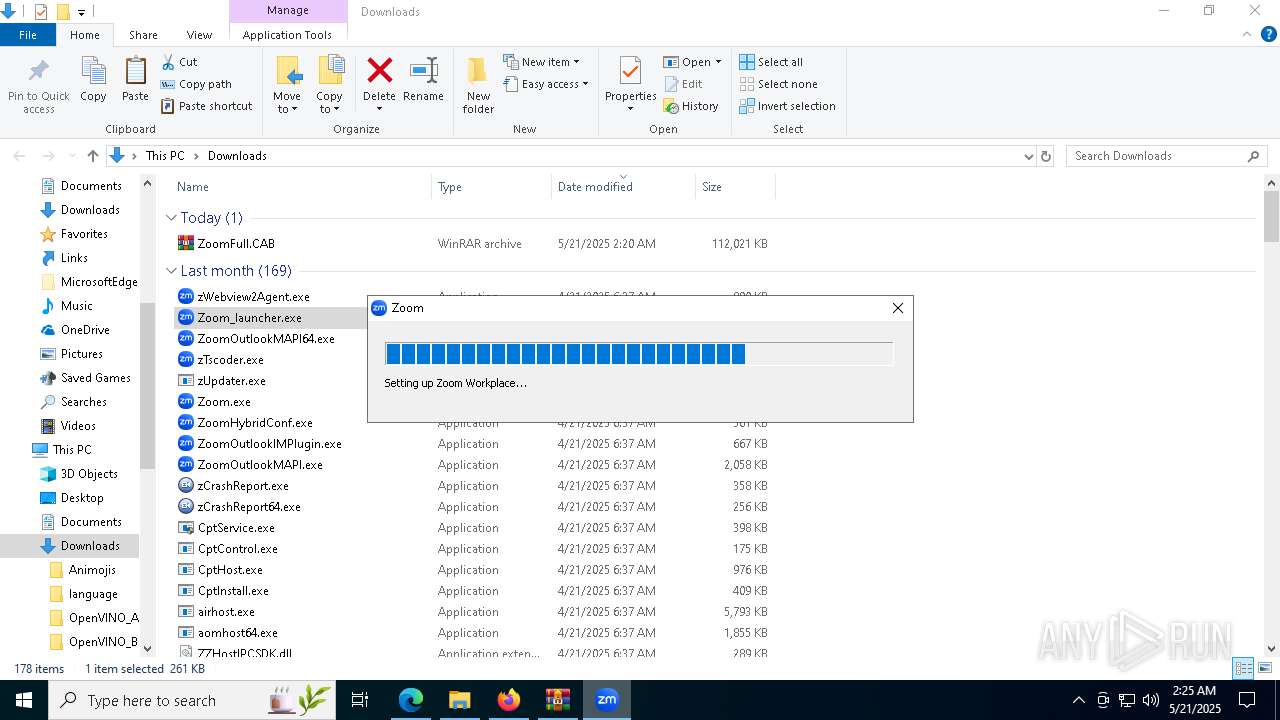
Task: Click the Paste ribbon icon
Action: tap(135, 72)
